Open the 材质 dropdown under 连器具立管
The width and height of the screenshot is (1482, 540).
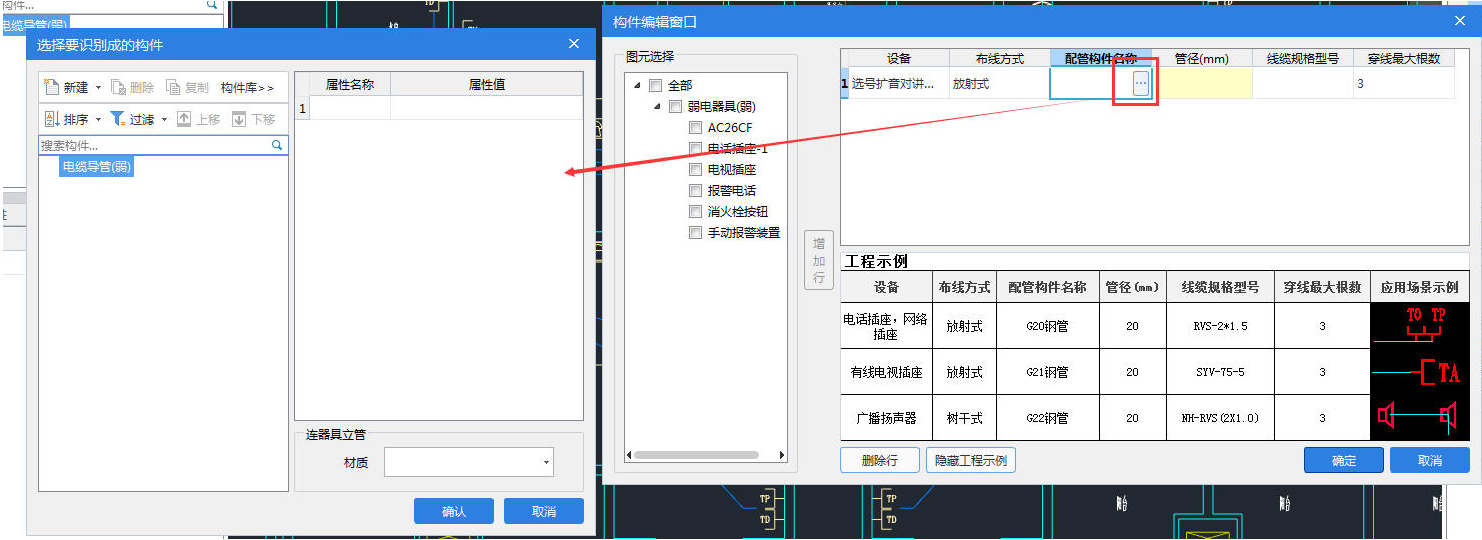pyautogui.click(x=546, y=463)
